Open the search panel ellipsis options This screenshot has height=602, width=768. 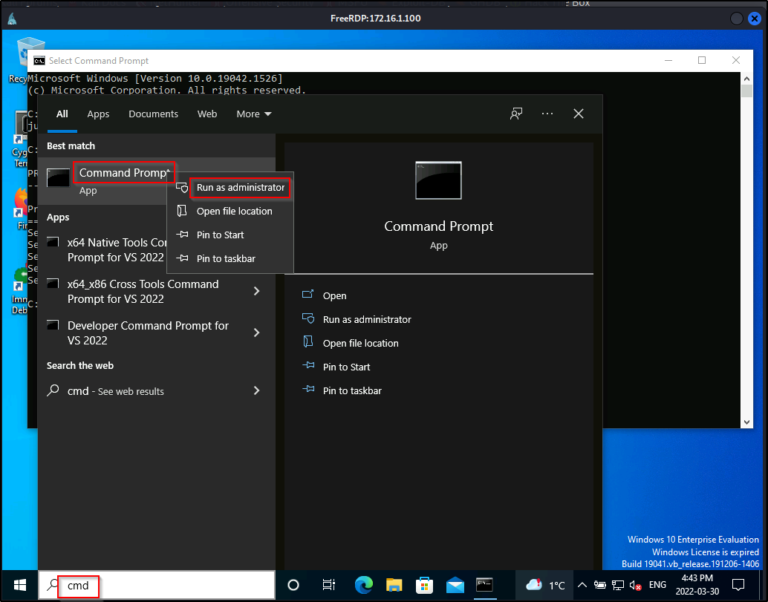click(x=547, y=114)
